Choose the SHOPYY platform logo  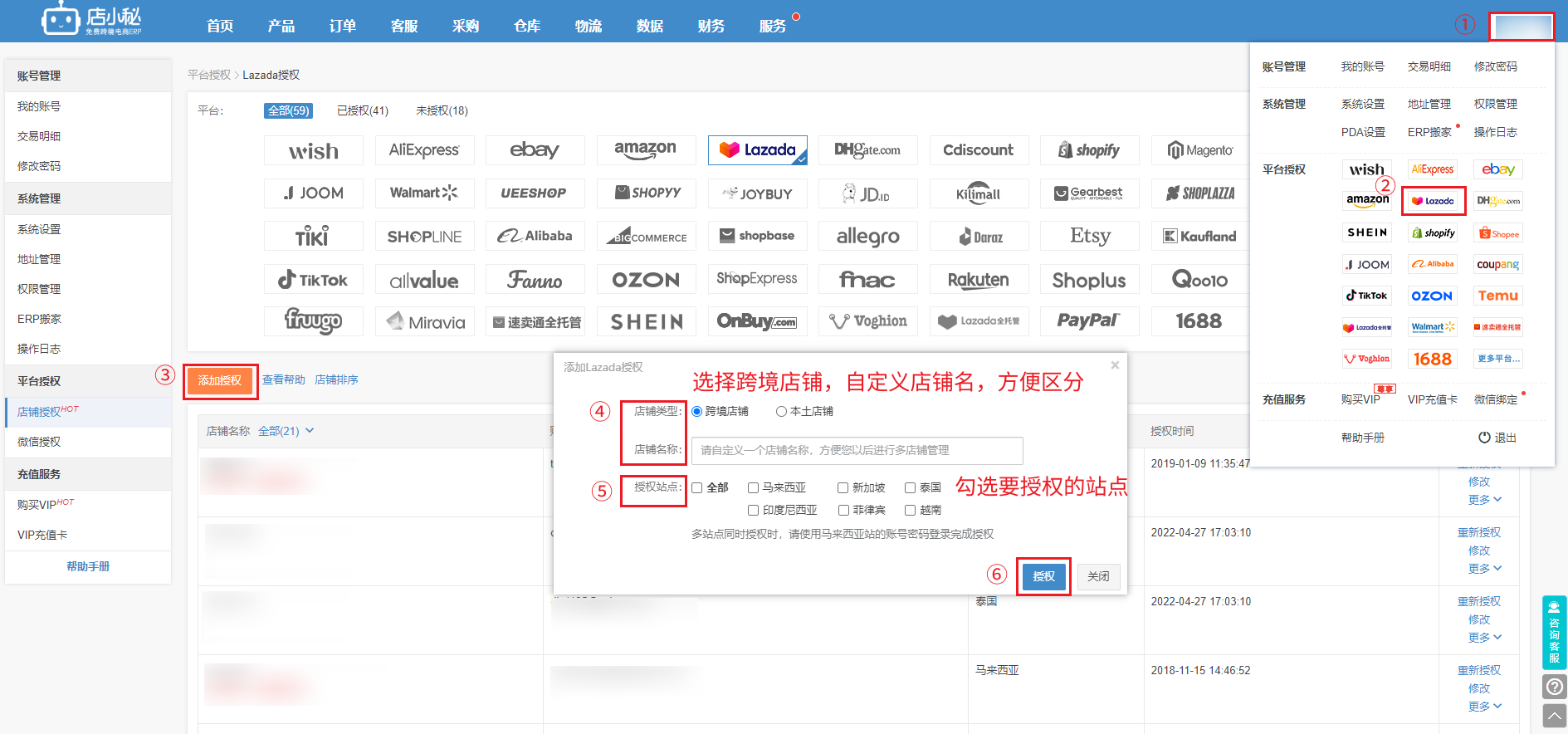(x=646, y=193)
